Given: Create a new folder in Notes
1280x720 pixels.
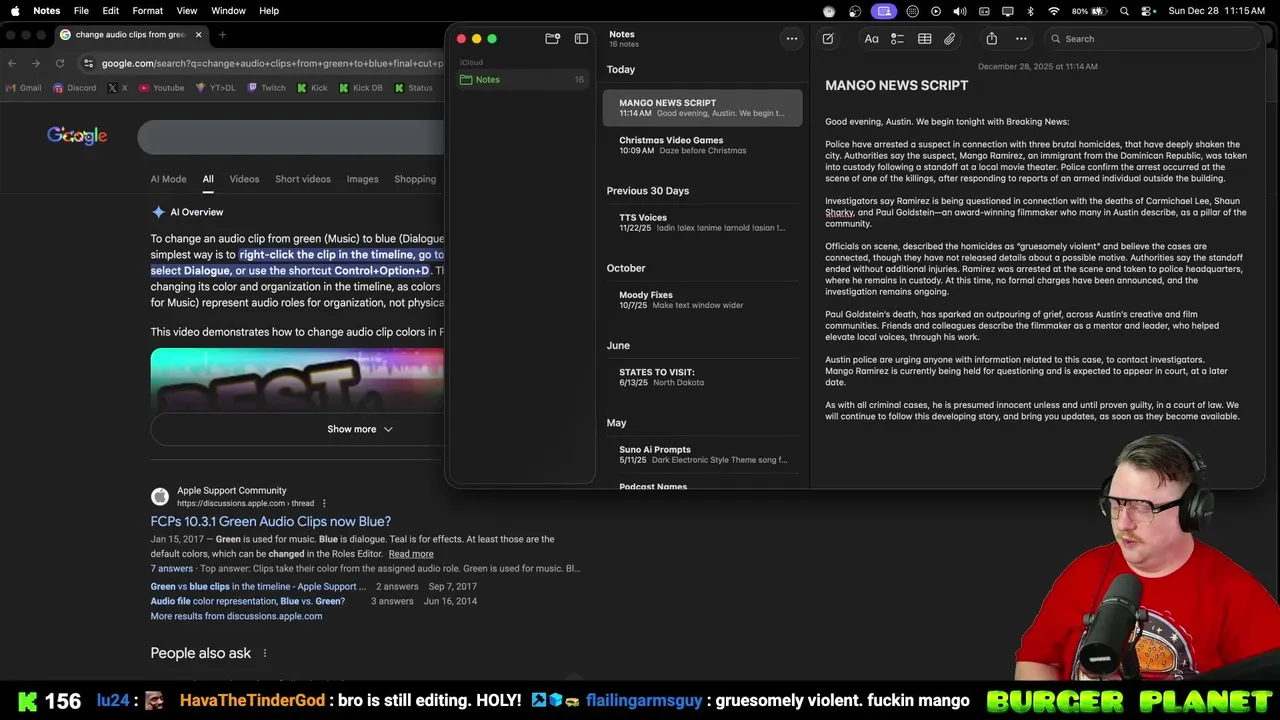Looking at the screenshot, I should (x=552, y=39).
